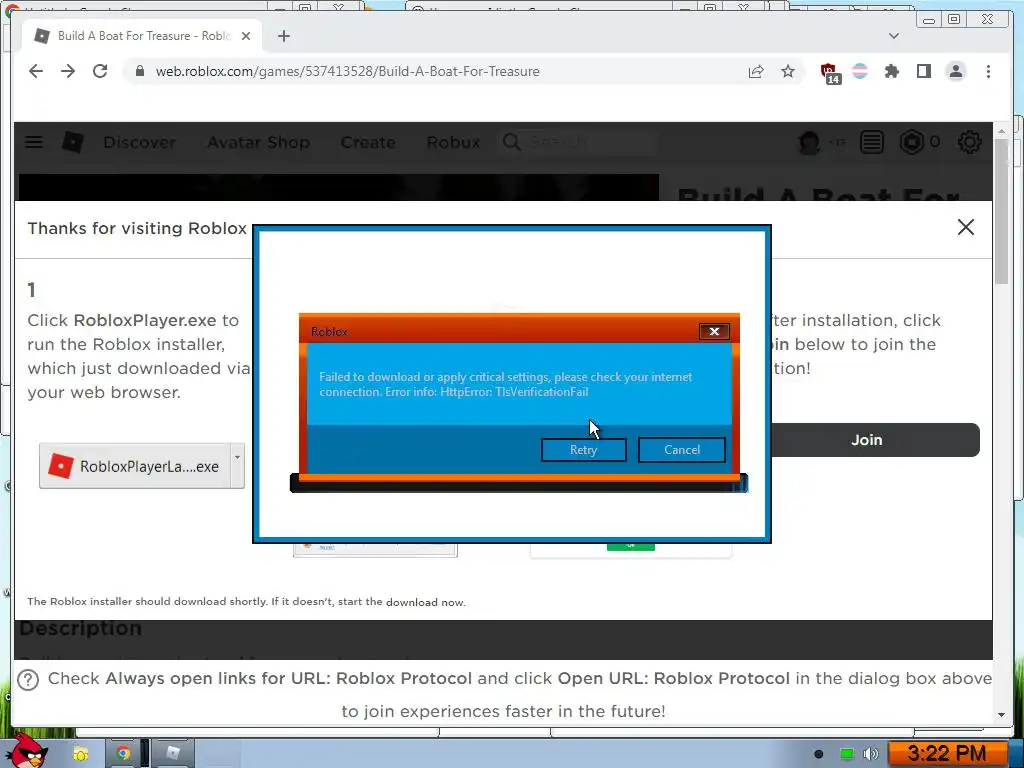Open the Roblox hamburger navigation menu
This screenshot has width=1024, height=768.
pos(34,142)
